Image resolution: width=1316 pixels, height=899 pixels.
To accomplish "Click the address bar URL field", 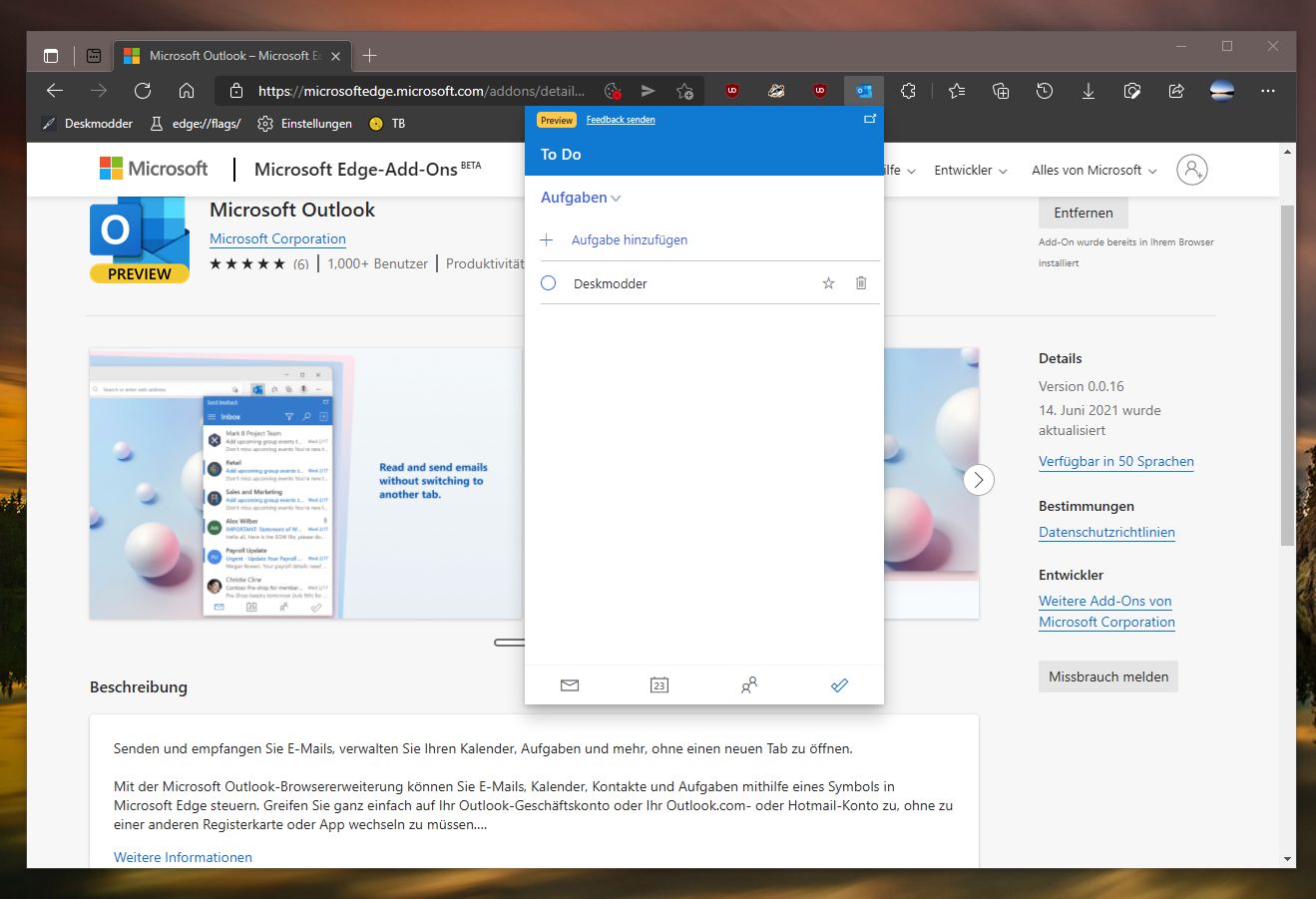I will tap(422, 91).
